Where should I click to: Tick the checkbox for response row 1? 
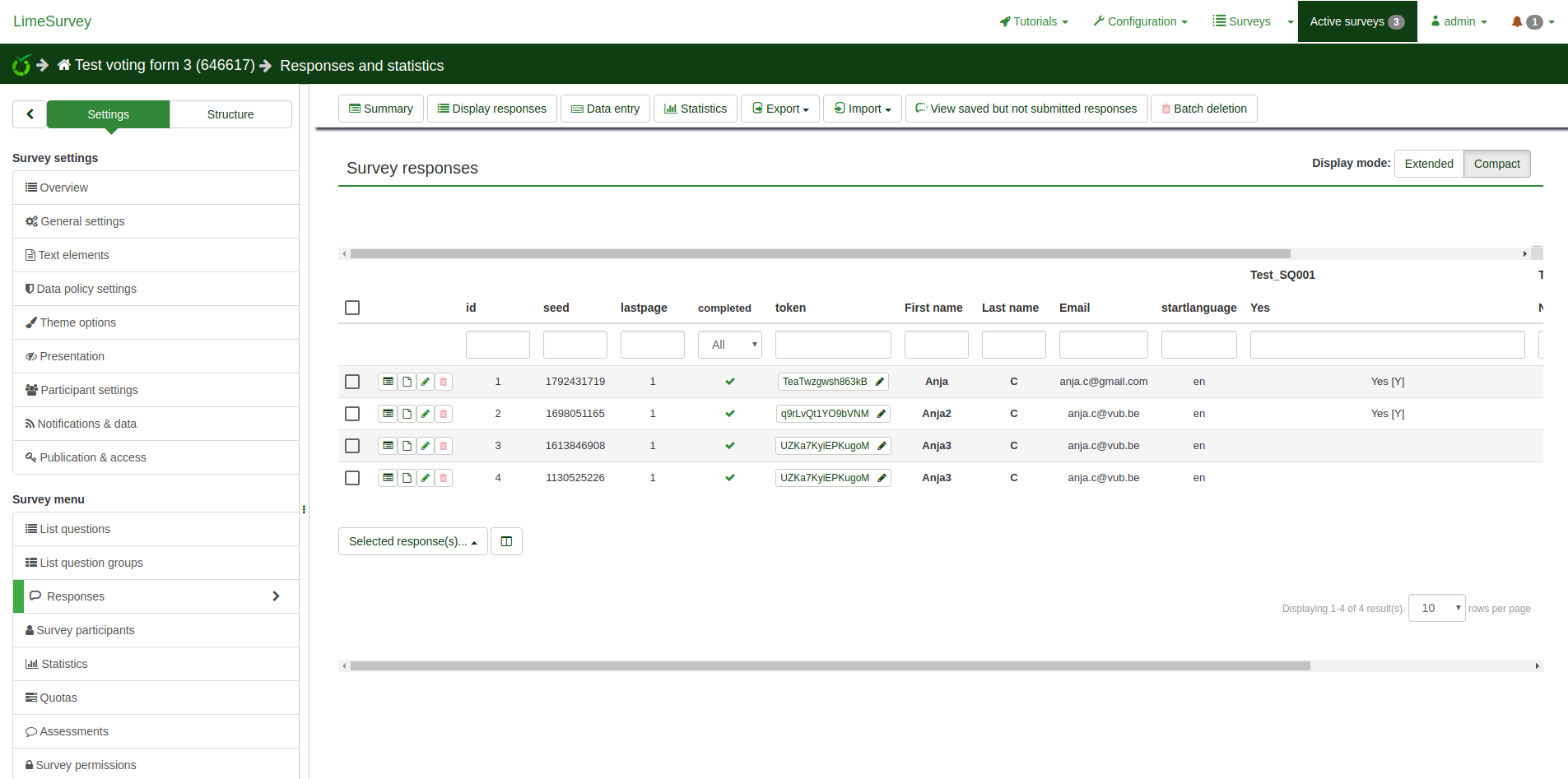click(x=352, y=382)
